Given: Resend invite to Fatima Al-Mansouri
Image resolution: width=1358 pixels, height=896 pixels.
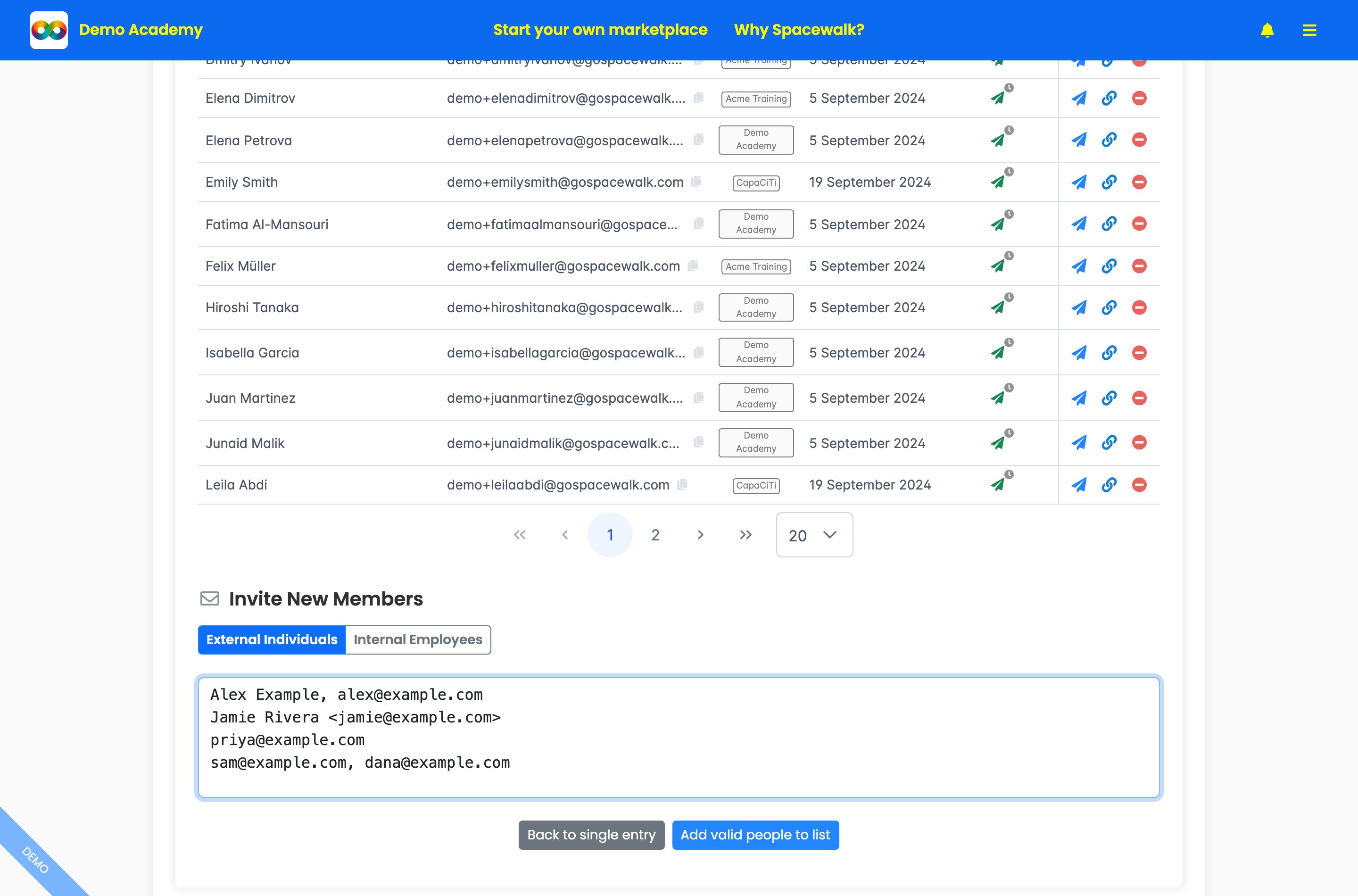Looking at the screenshot, I should coord(1079,224).
